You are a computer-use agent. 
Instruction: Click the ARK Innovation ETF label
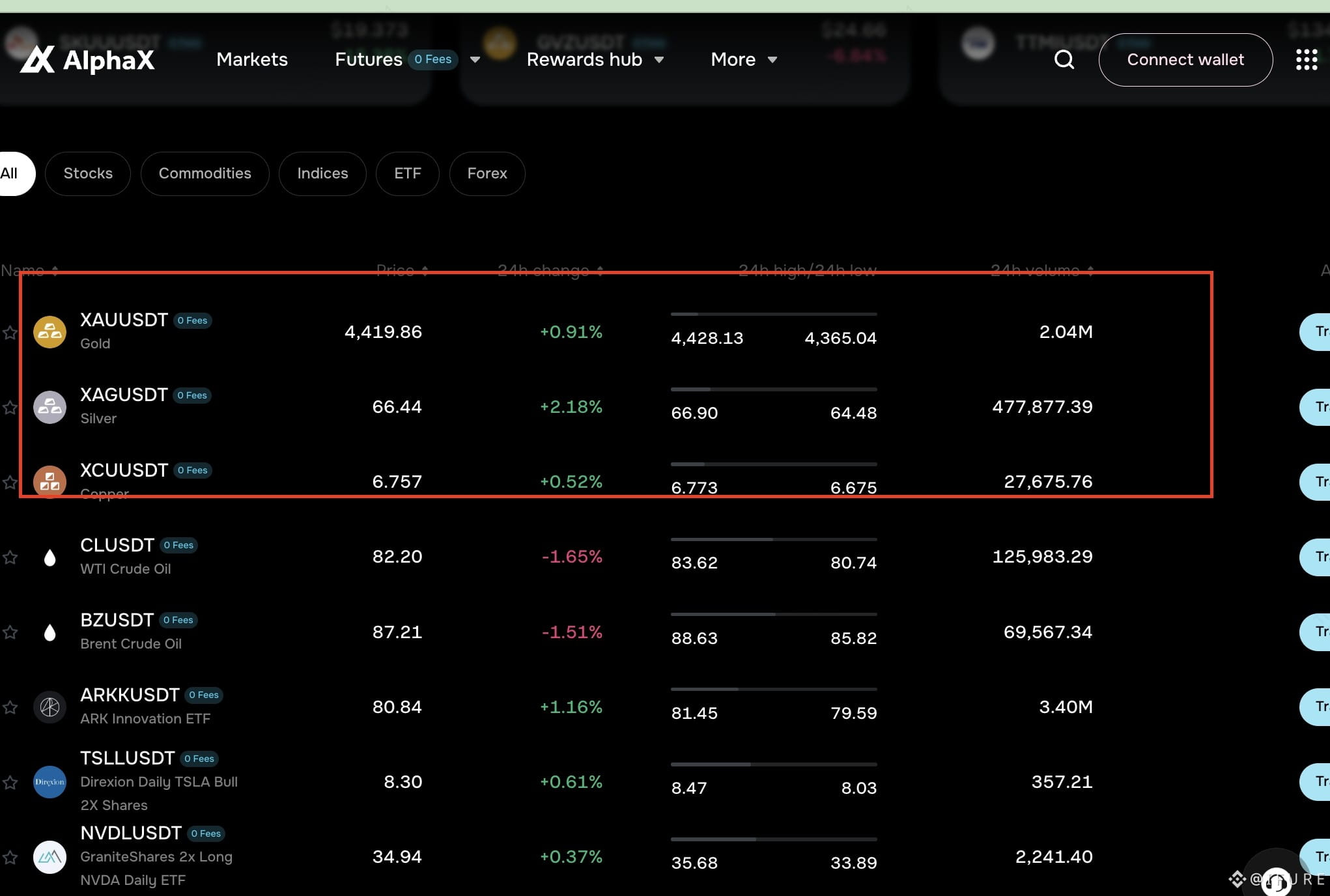[145, 719]
